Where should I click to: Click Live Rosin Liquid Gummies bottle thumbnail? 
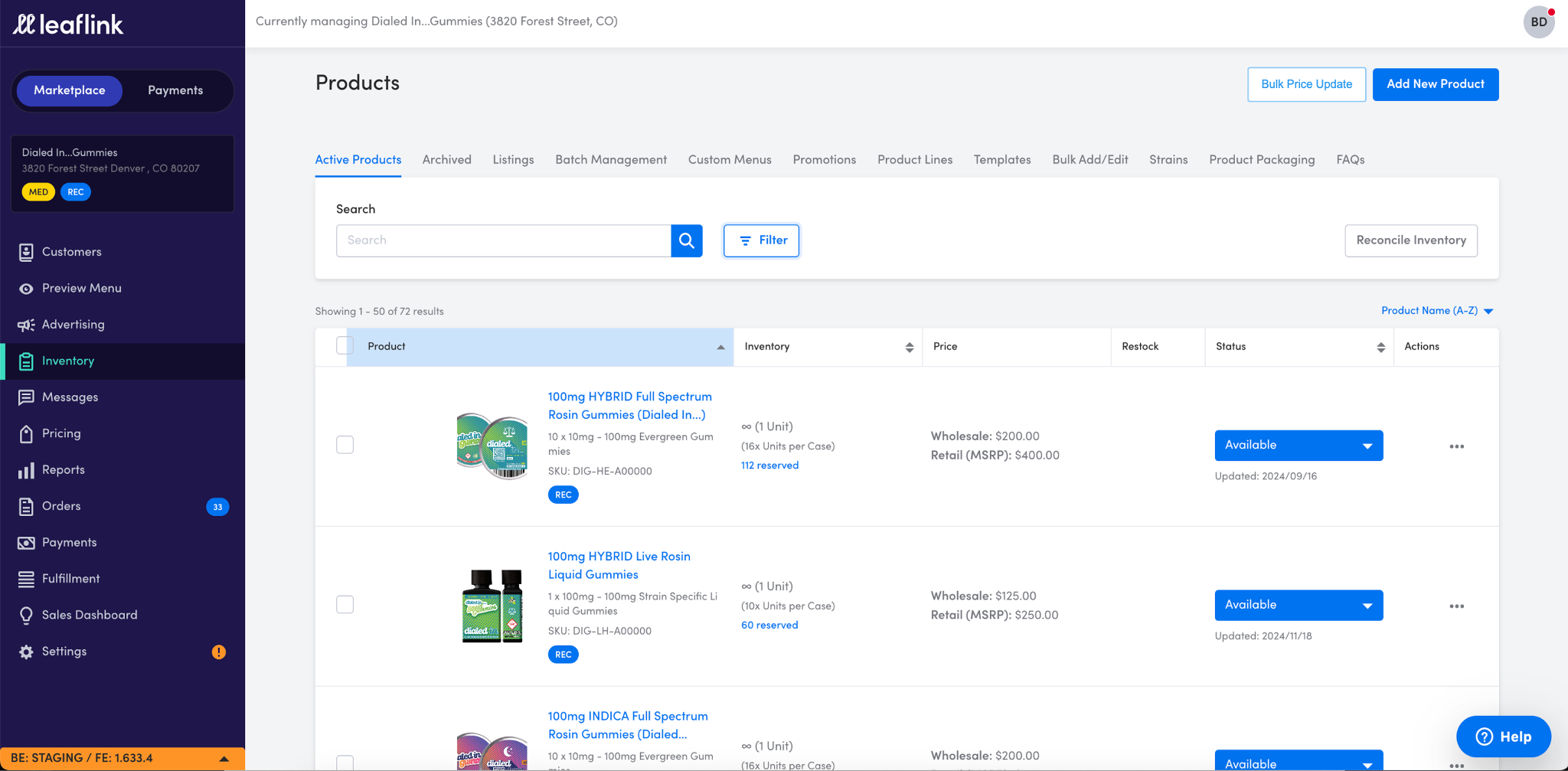tap(492, 606)
